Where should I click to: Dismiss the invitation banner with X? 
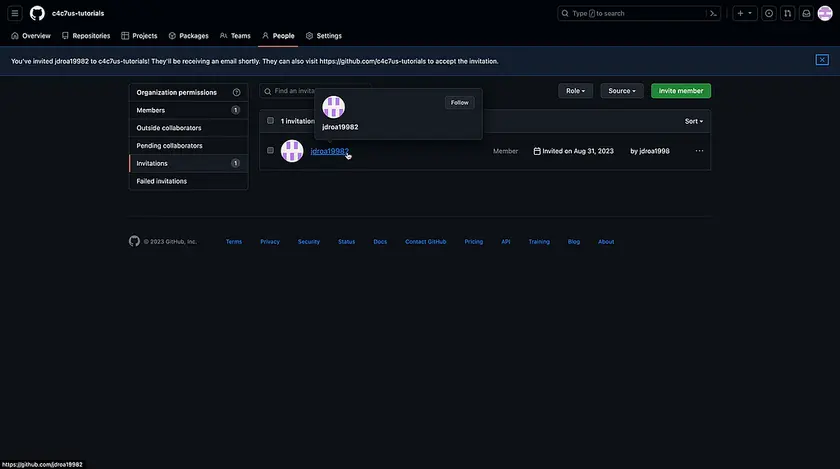[x=822, y=59]
